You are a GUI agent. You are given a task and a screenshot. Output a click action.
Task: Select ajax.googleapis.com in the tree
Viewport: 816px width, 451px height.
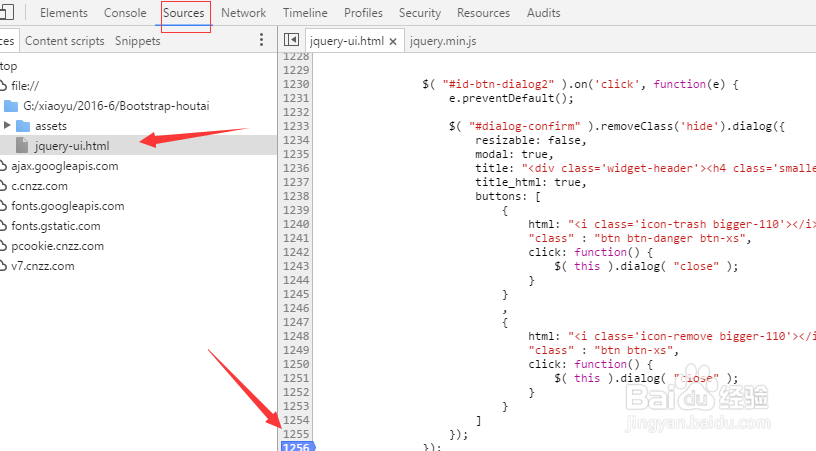coord(65,166)
